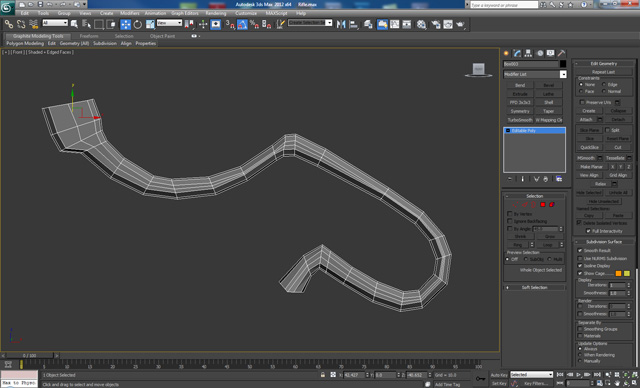
Task: Expand the Soft Selection rollout
Action: pyautogui.click(x=534, y=288)
